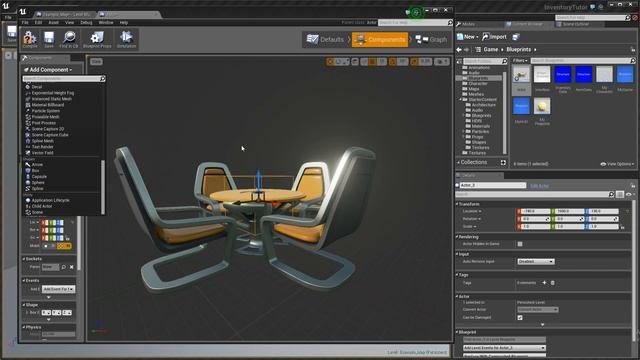Click Save All icon next to Import
The width and height of the screenshot is (640, 360).
(x=516, y=37)
